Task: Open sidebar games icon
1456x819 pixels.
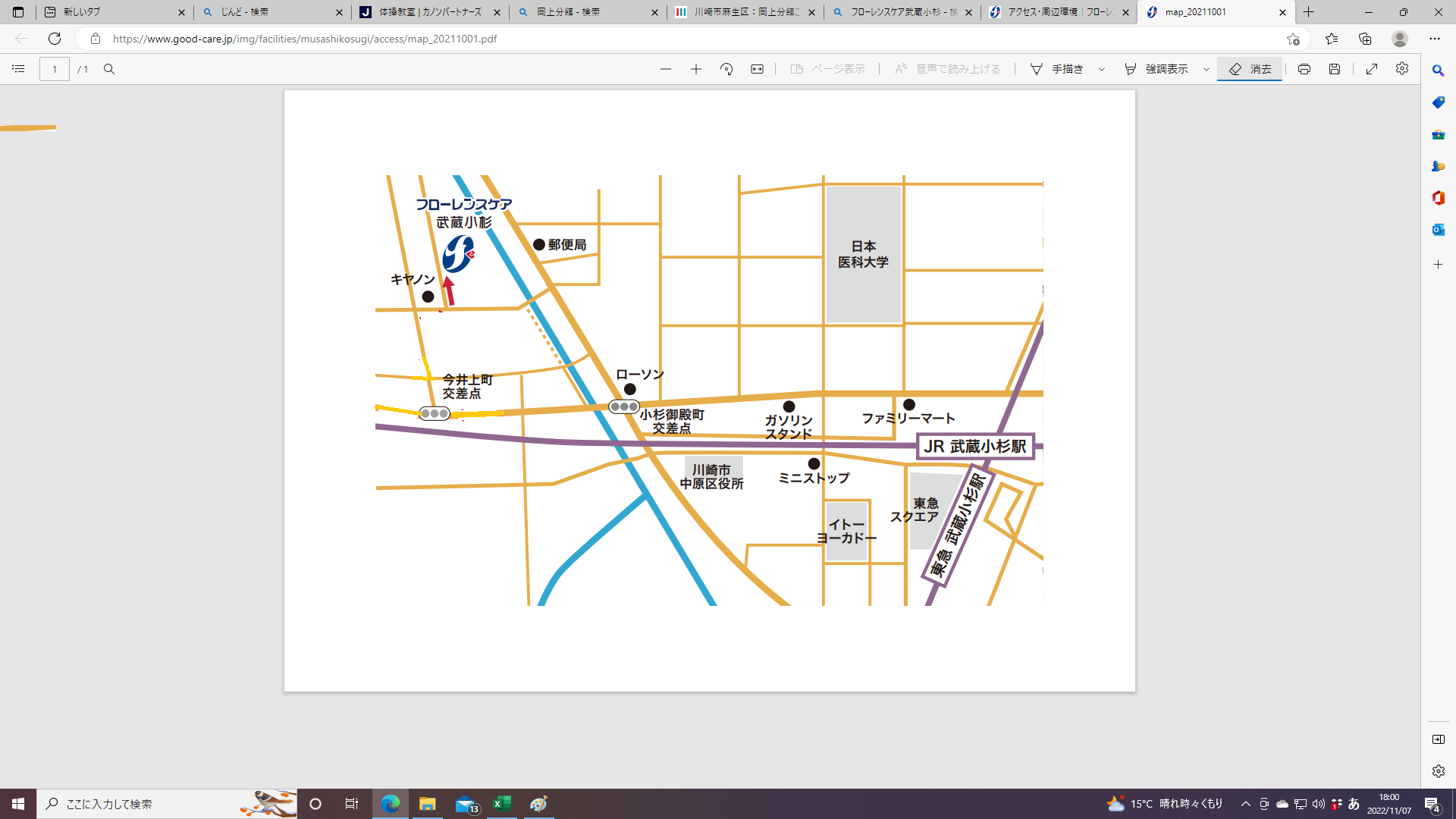Action: tap(1438, 166)
